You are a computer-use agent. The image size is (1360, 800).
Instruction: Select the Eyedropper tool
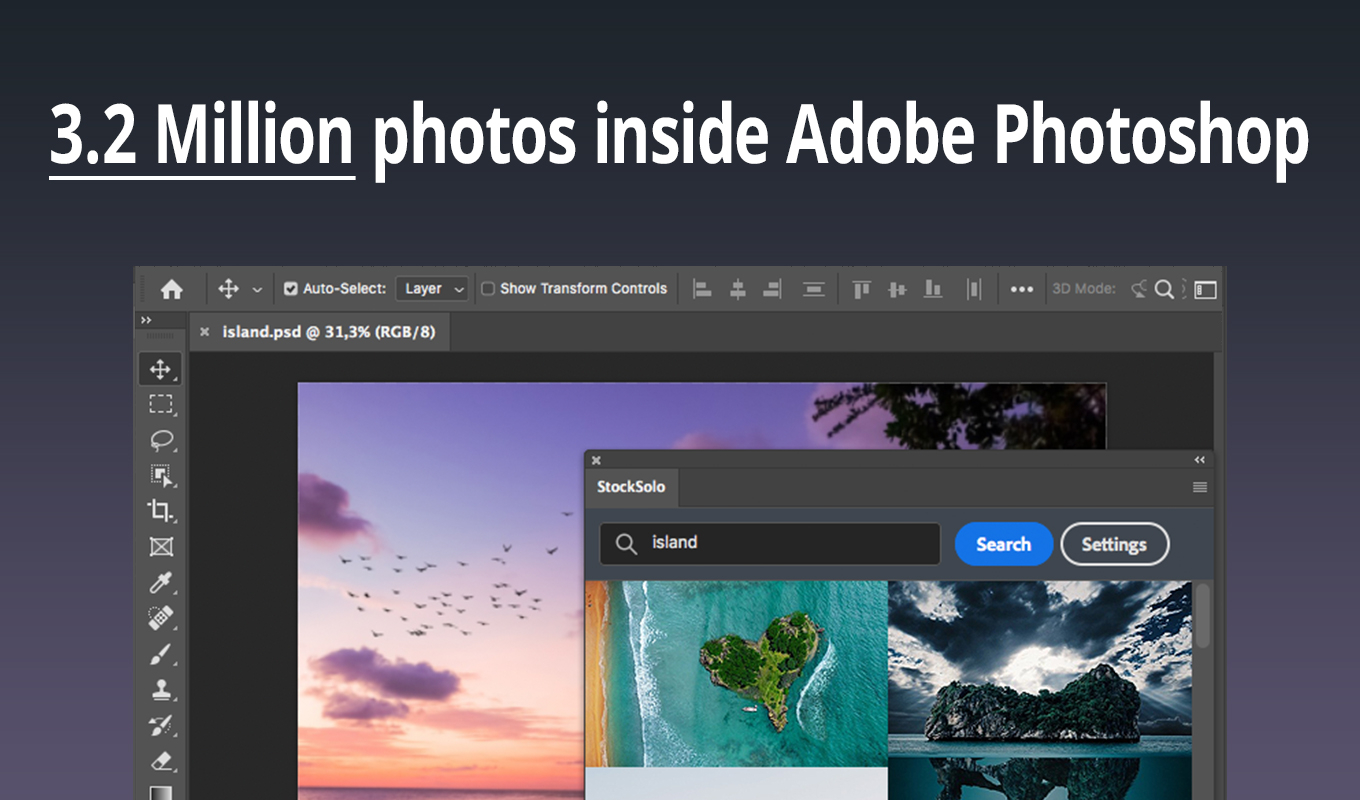160,583
